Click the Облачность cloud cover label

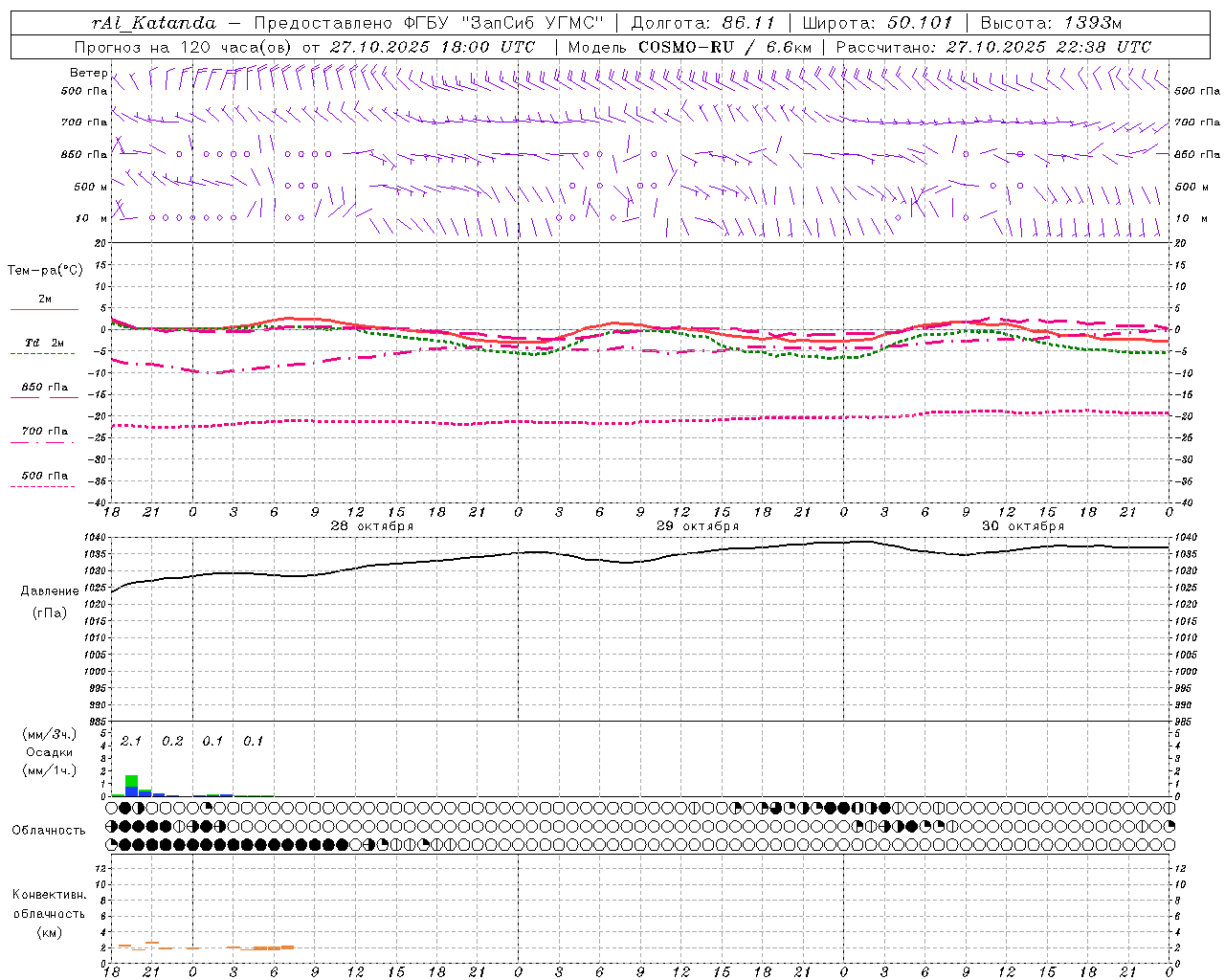[49, 830]
